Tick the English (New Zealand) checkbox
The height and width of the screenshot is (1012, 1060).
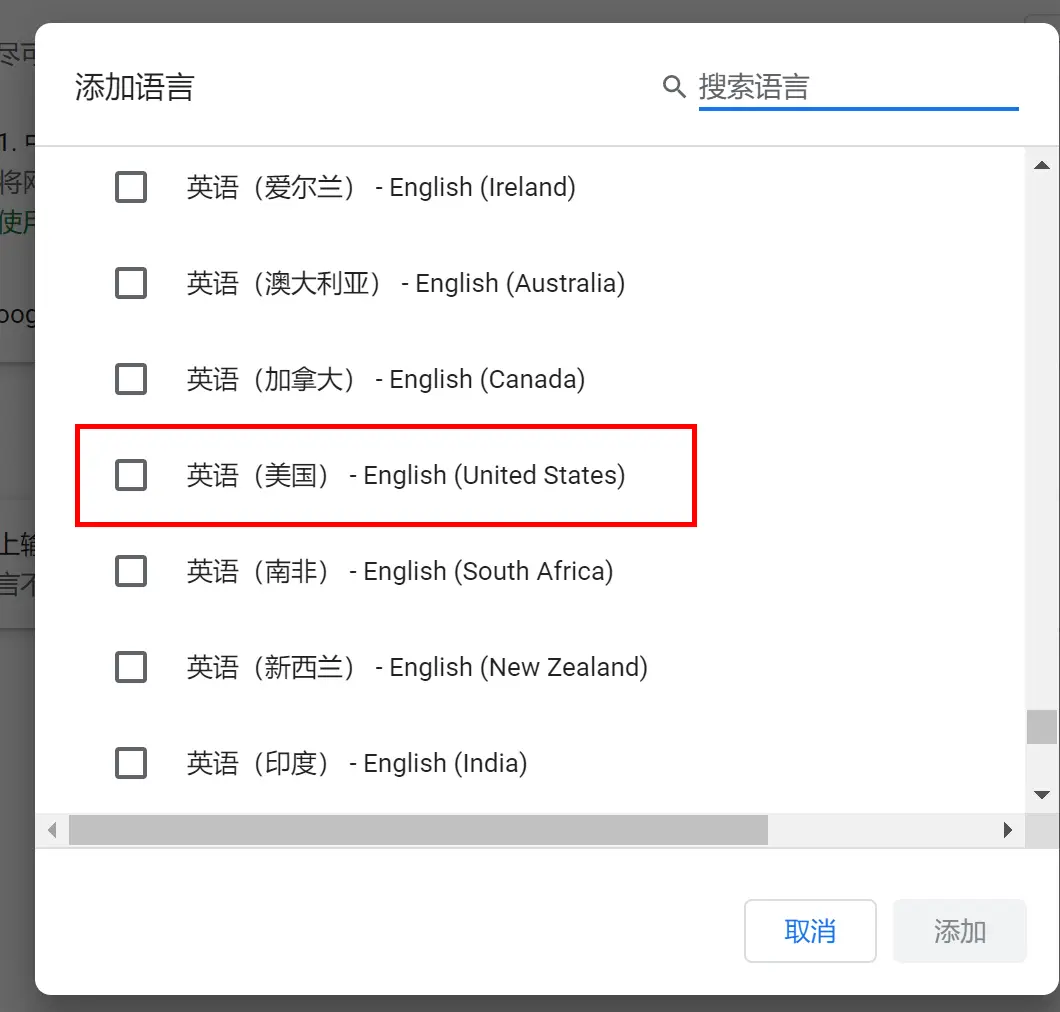pos(130,667)
